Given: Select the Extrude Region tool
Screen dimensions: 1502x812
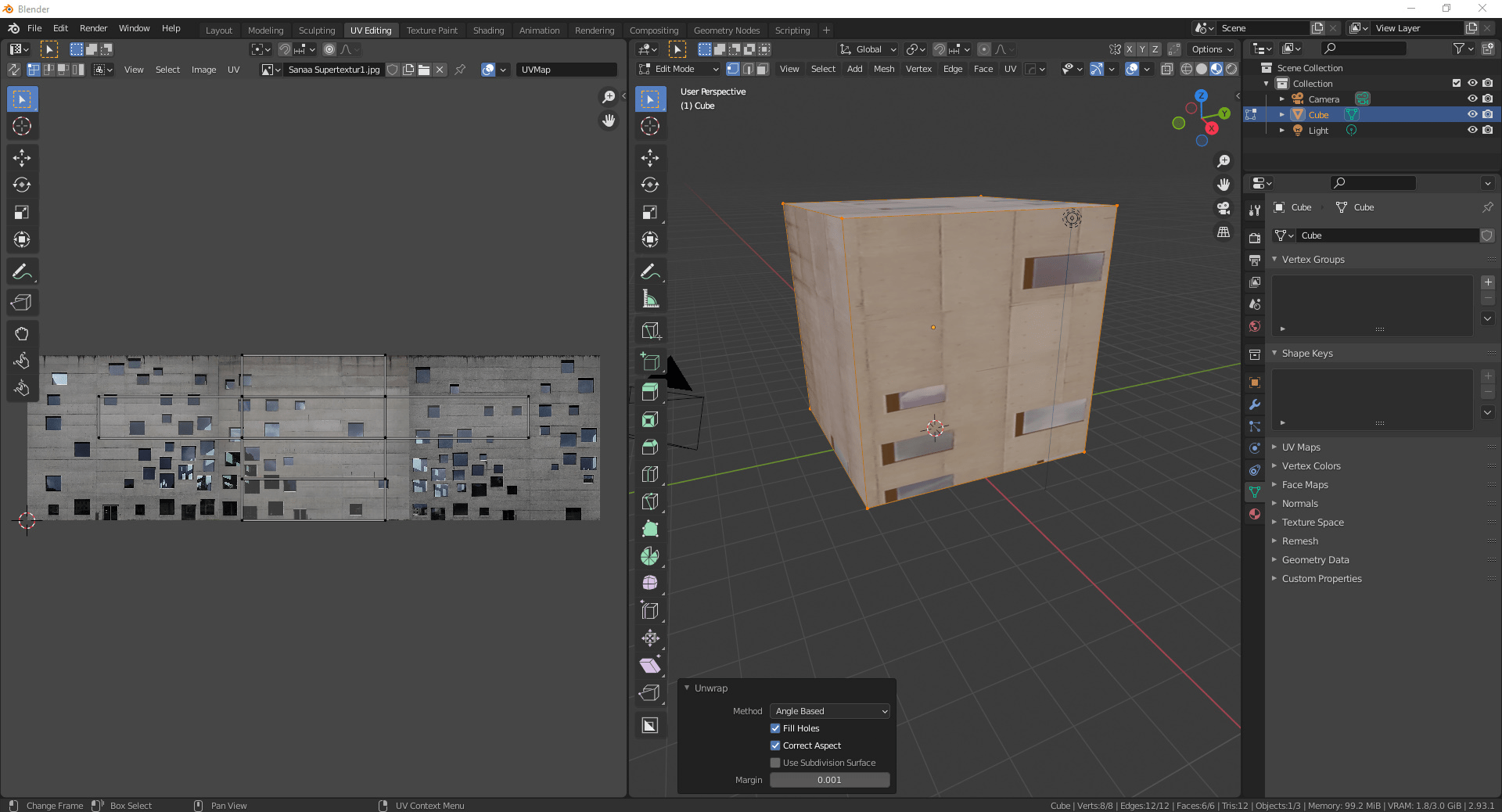Looking at the screenshot, I should 649,392.
